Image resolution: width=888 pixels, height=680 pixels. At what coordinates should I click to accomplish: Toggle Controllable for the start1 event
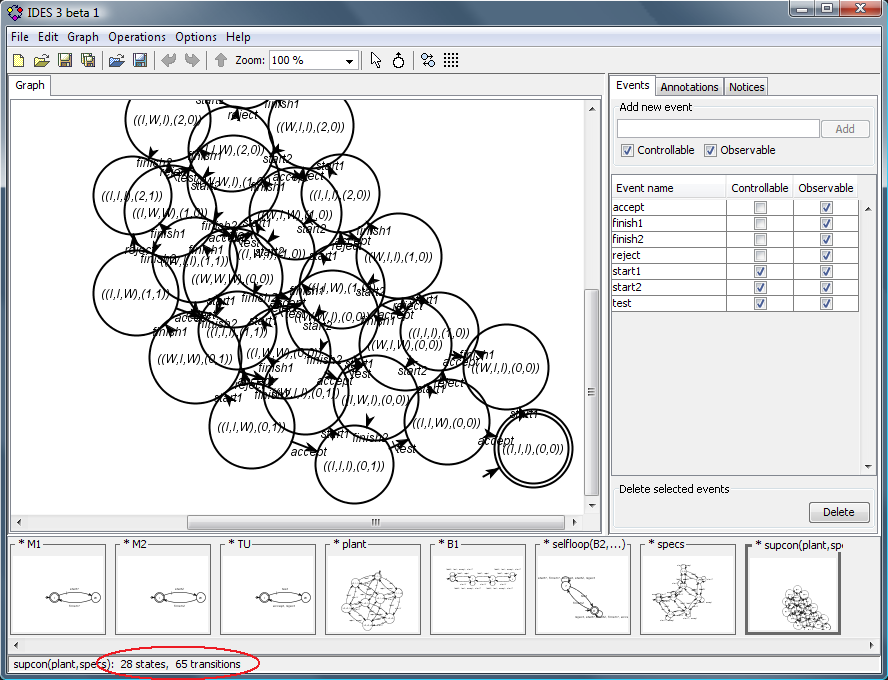point(760,272)
